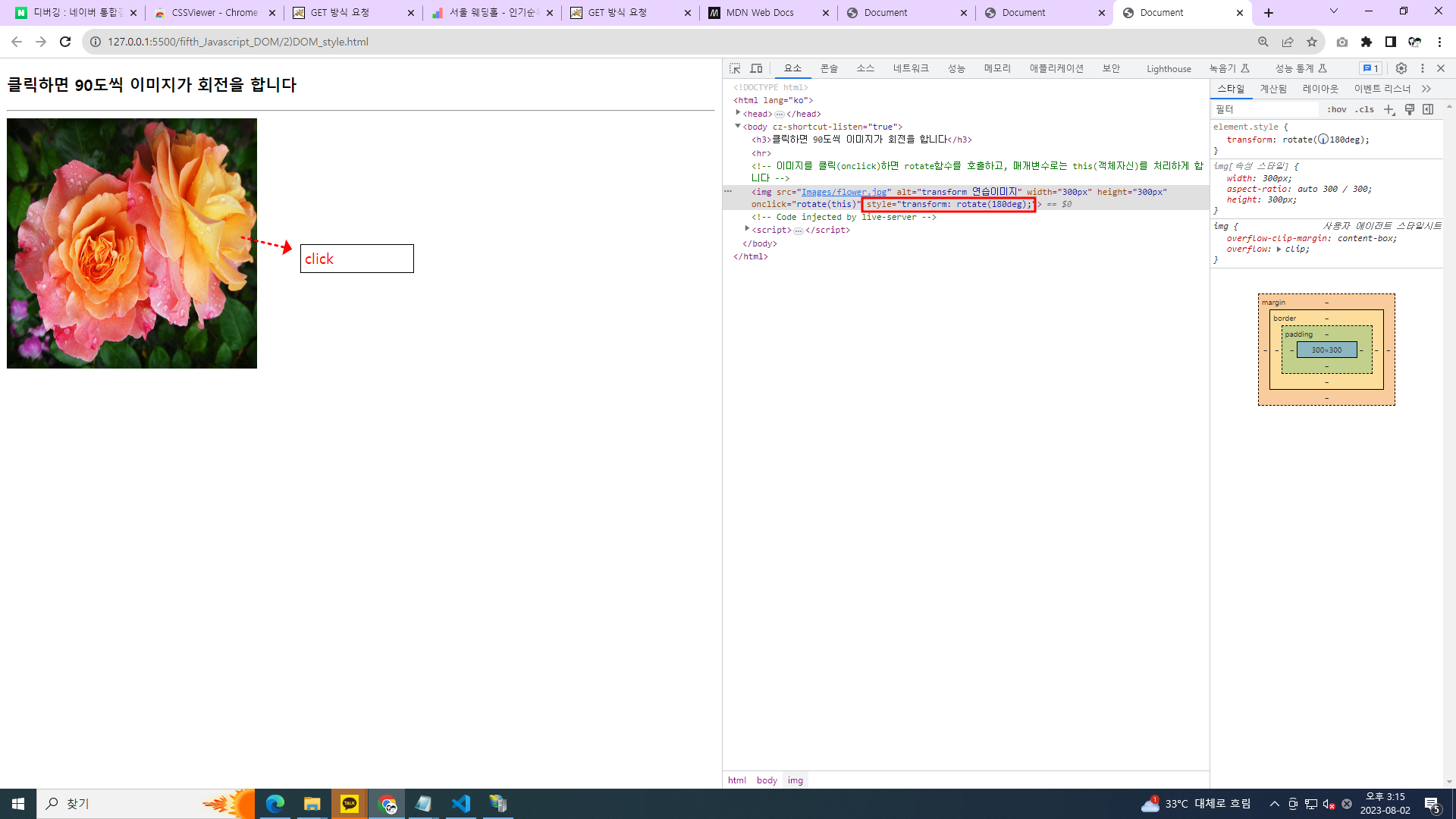
Task: Open DevTools settings gear
Action: [1401, 68]
